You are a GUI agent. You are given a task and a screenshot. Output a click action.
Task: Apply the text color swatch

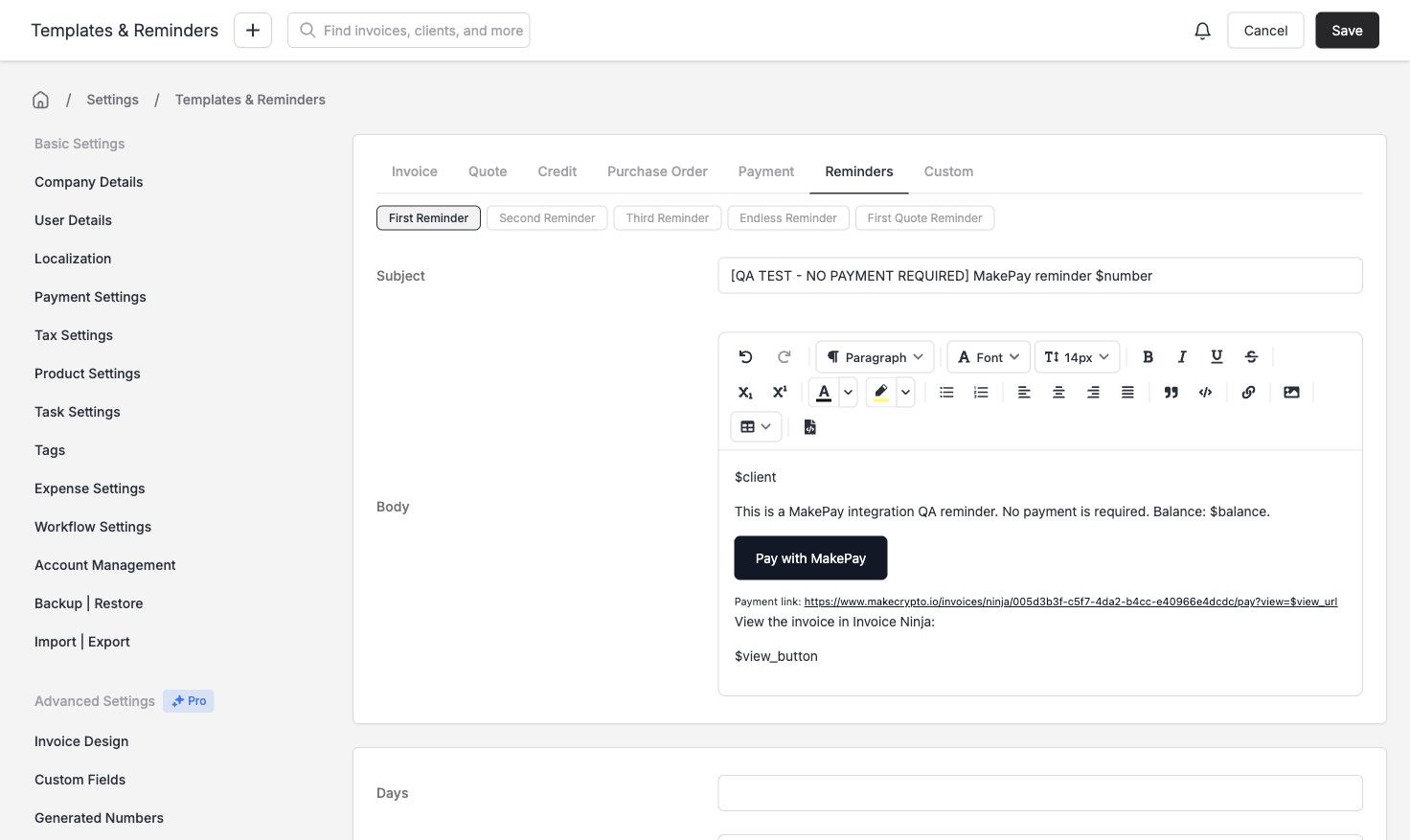[824, 393]
